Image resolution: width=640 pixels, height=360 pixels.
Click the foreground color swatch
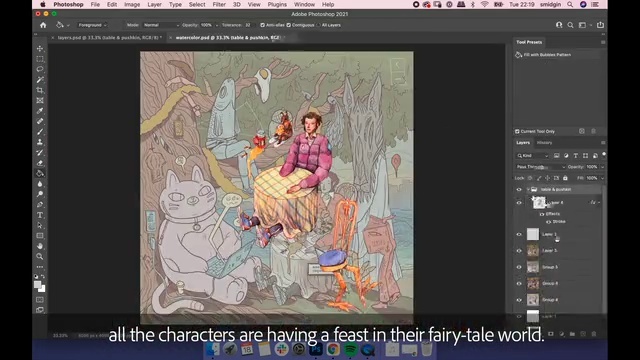click(38, 284)
